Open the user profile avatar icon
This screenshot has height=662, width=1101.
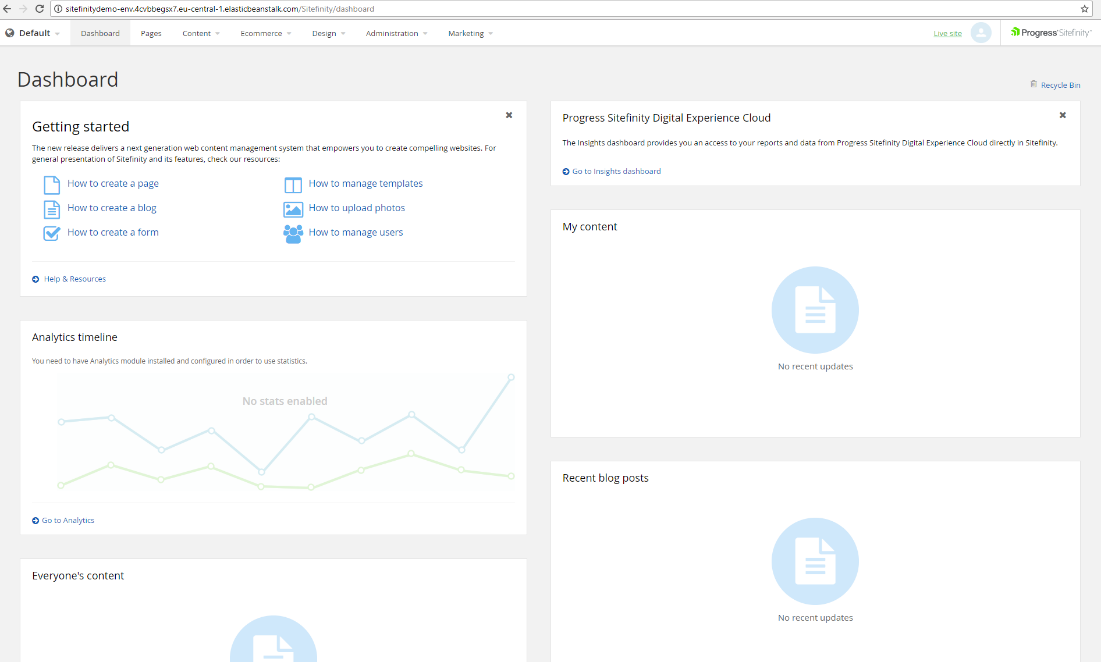(981, 33)
